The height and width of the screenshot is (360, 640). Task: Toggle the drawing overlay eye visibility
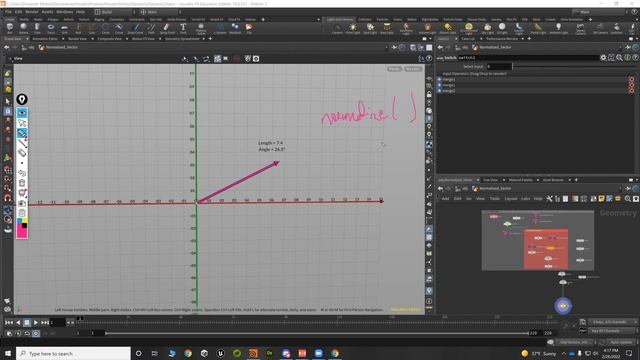pyautogui.click(x=22, y=113)
